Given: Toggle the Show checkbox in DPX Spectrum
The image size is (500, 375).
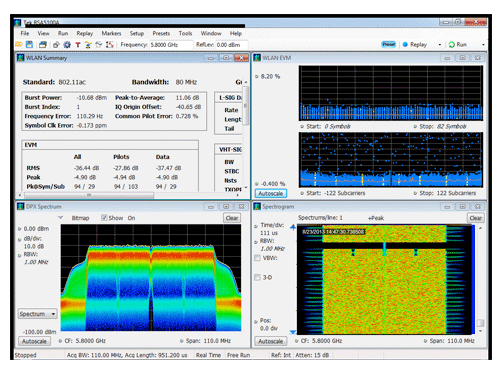Looking at the screenshot, I should coord(104,218).
